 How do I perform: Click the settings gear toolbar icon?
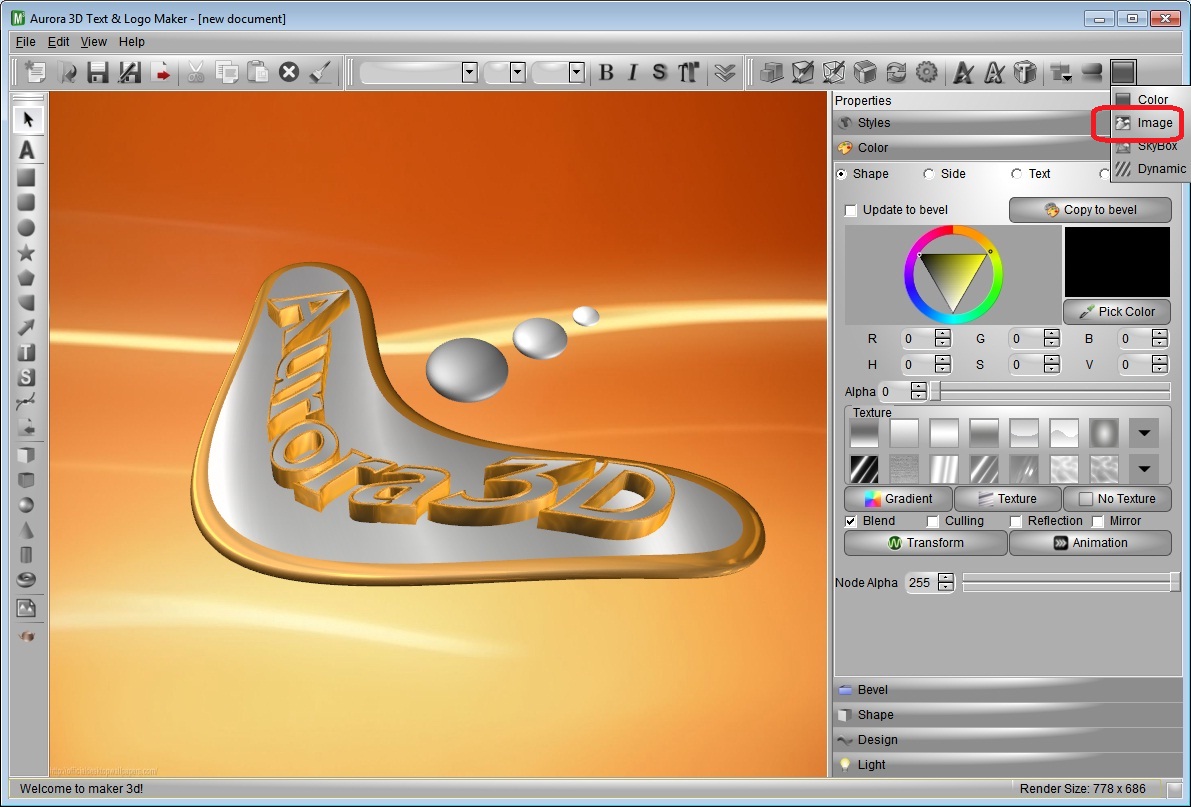pyautogui.click(x=927, y=72)
